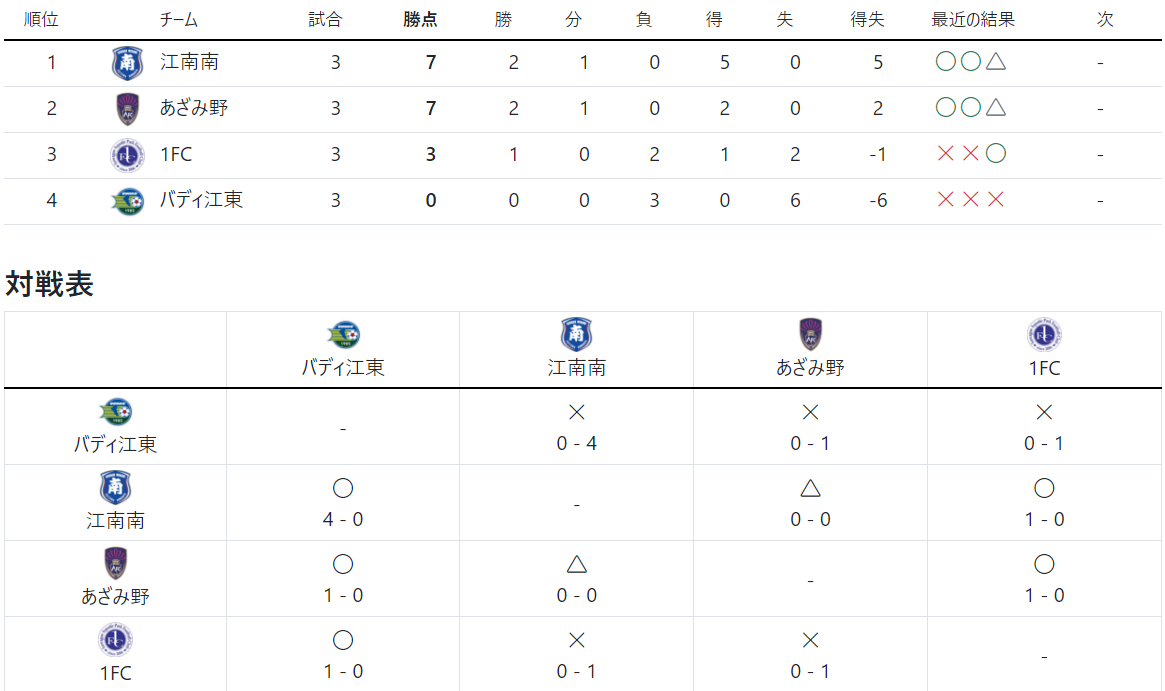Click the 江南南 crest in the matrix column header

[577, 334]
